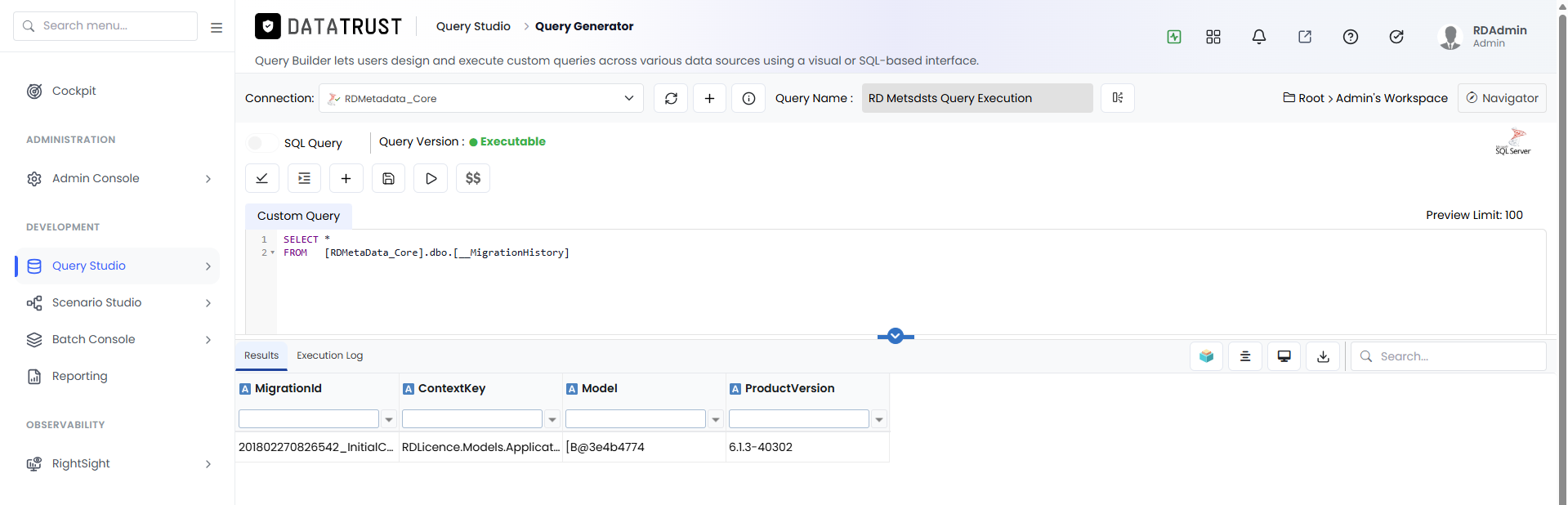This screenshot has width=1568, height=505.
Task: Open ContextKey filter dropdown arrow
Action: [x=552, y=419]
